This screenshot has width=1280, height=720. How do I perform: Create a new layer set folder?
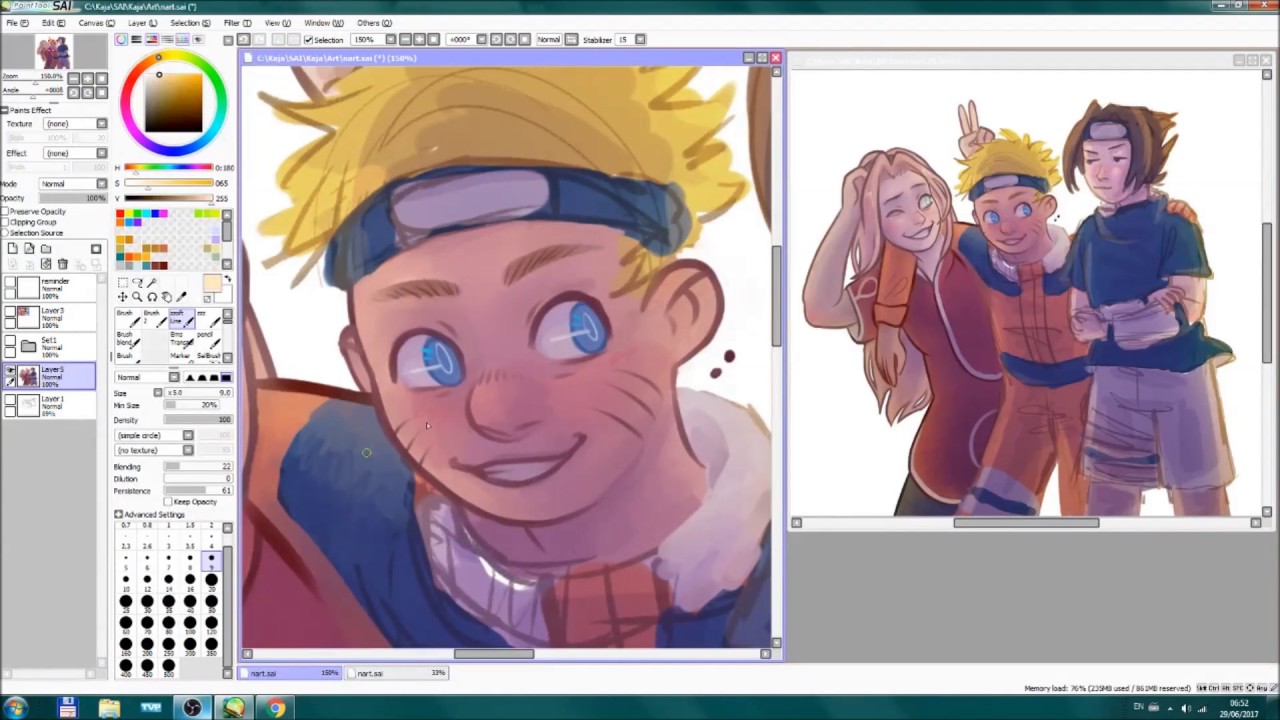coord(45,248)
